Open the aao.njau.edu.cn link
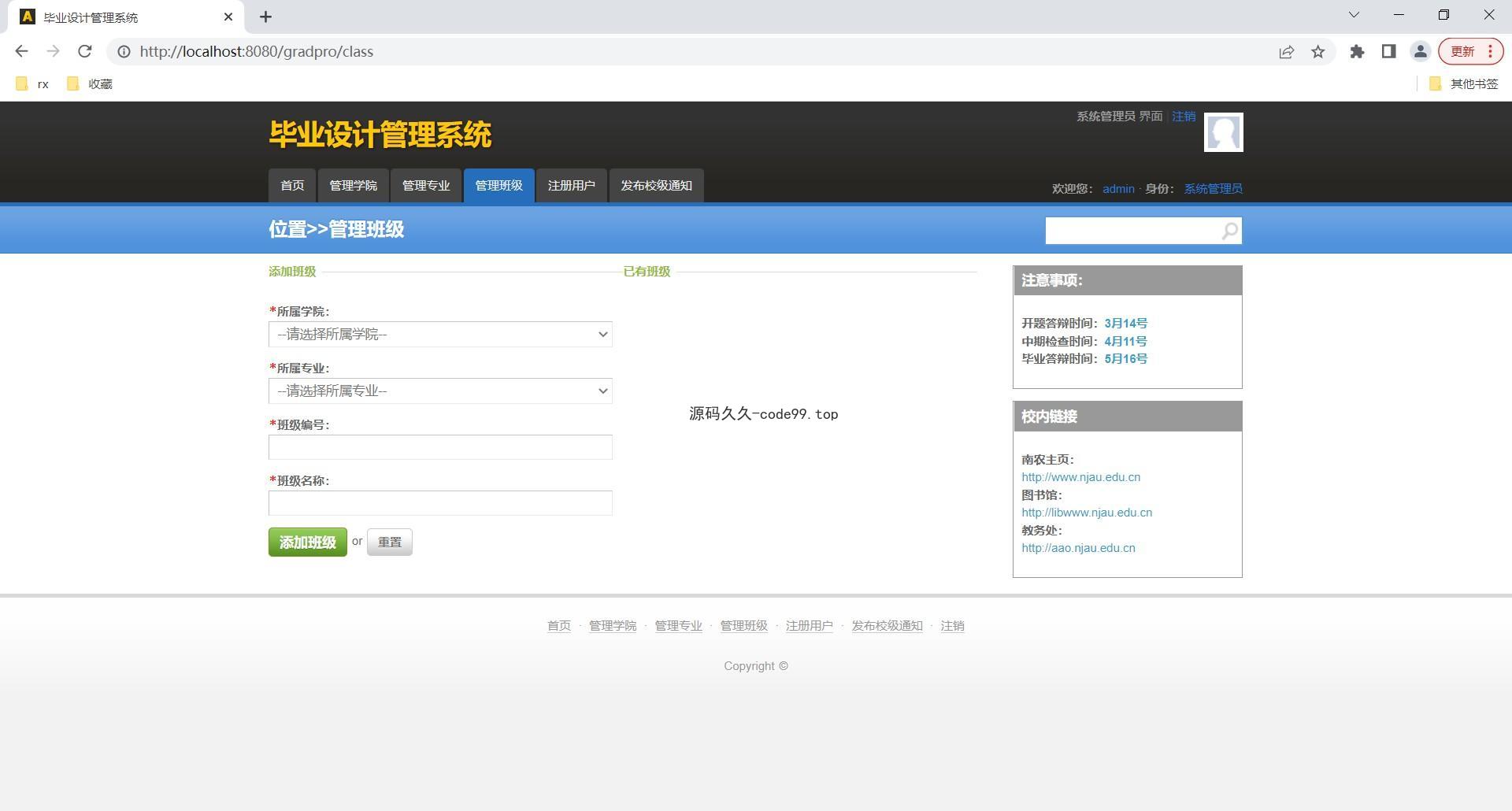 coord(1078,548)
